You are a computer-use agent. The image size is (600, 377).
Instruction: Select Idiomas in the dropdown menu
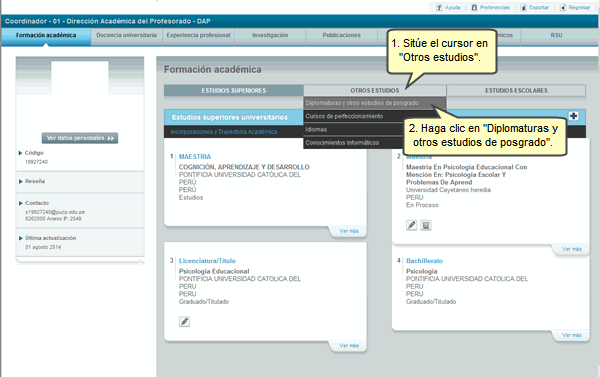pyautogui.click(x=354, y=129)
